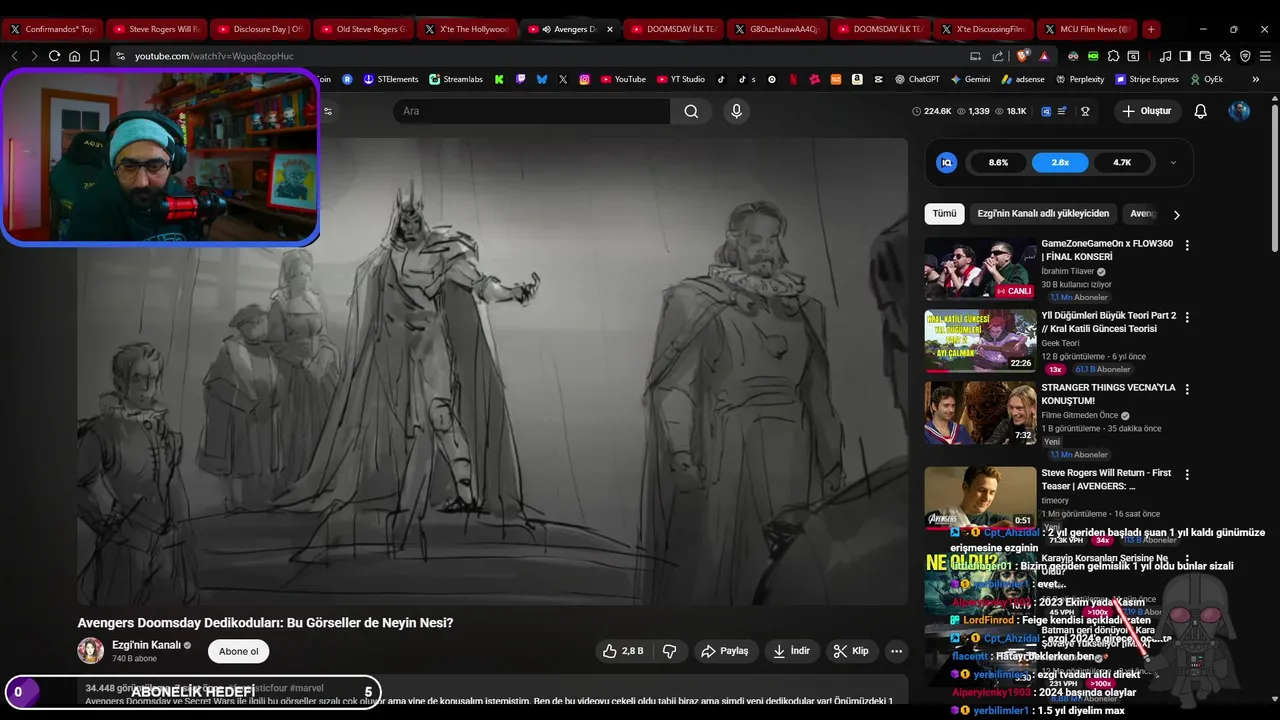The width and height of the screenshot is (1280, 720).
Task: Click the search magnifier button
Action: point(691,111)
